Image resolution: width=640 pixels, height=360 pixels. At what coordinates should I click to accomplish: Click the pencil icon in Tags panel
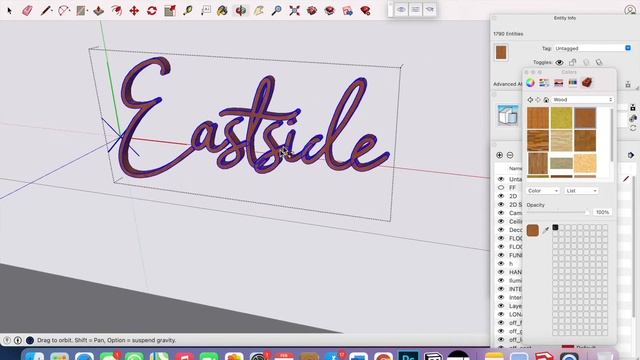tap(626, 179)
